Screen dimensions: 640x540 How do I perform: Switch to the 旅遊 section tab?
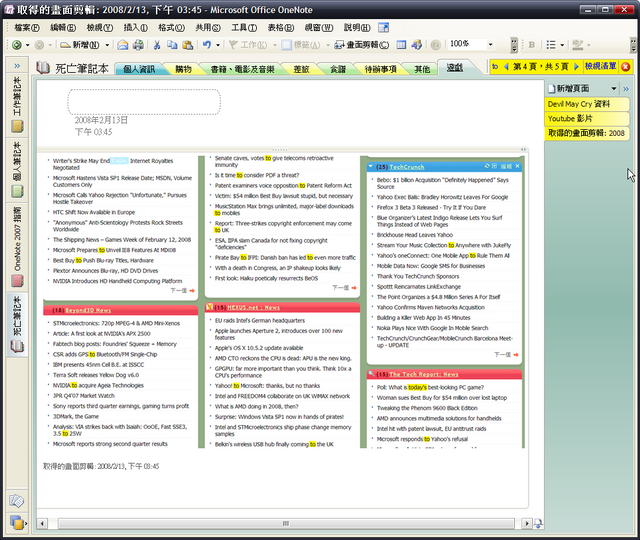click(301, 69)
